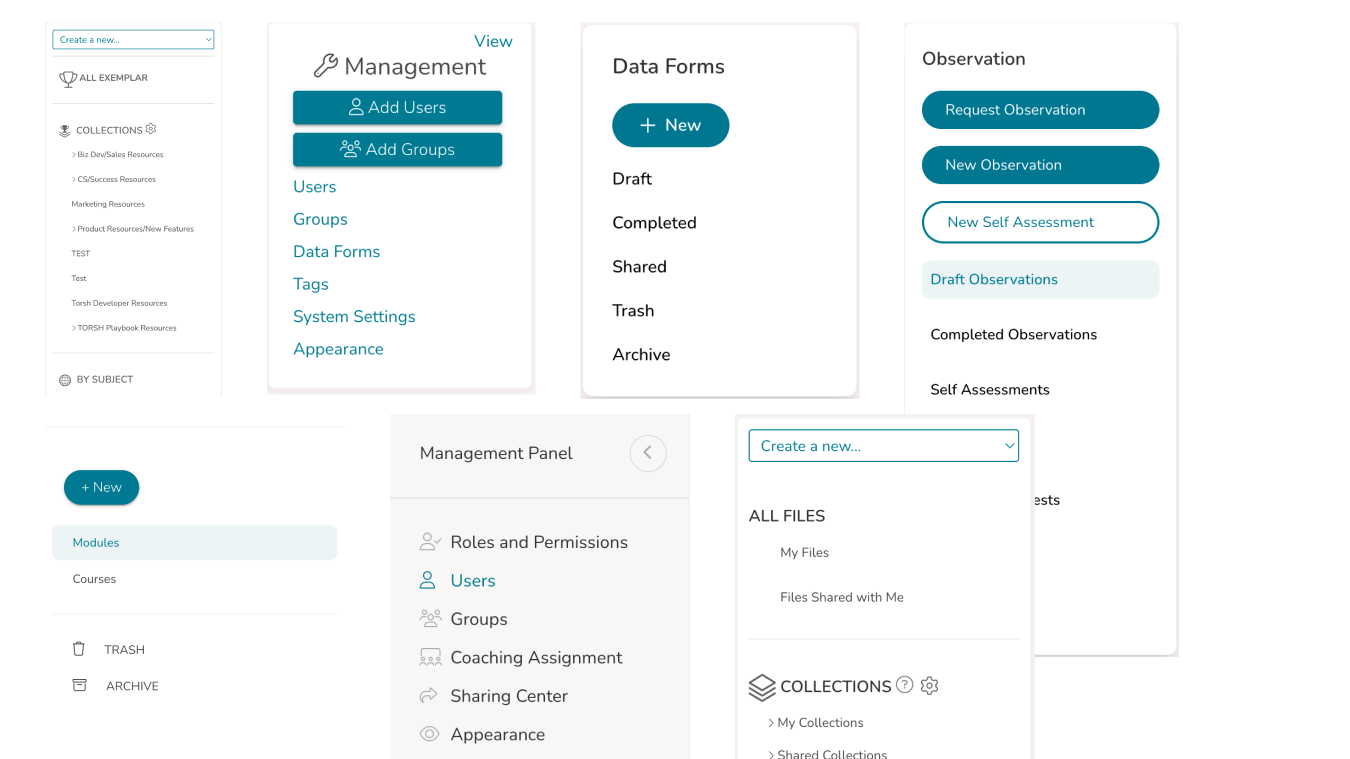Click the Archive box icon

coord(79,685)
